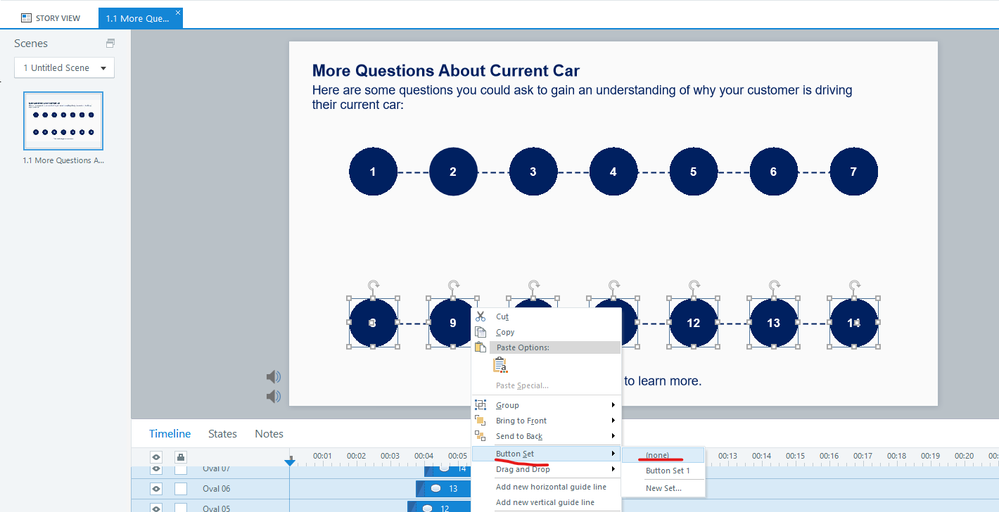Switch to the States tab
This screenshot has width=999, height=512.
222,434
